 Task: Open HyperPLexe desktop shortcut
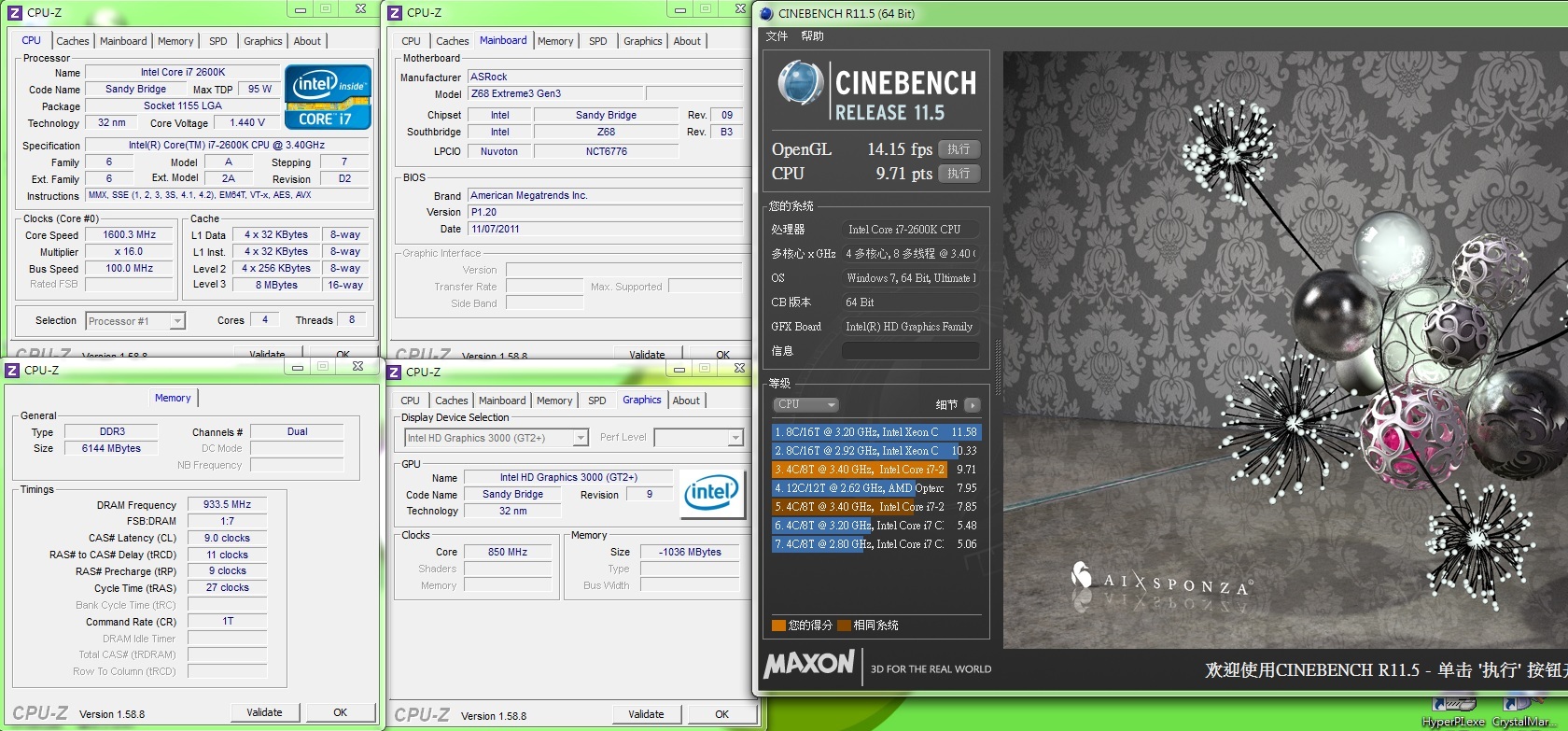[x=1453, y=713]
